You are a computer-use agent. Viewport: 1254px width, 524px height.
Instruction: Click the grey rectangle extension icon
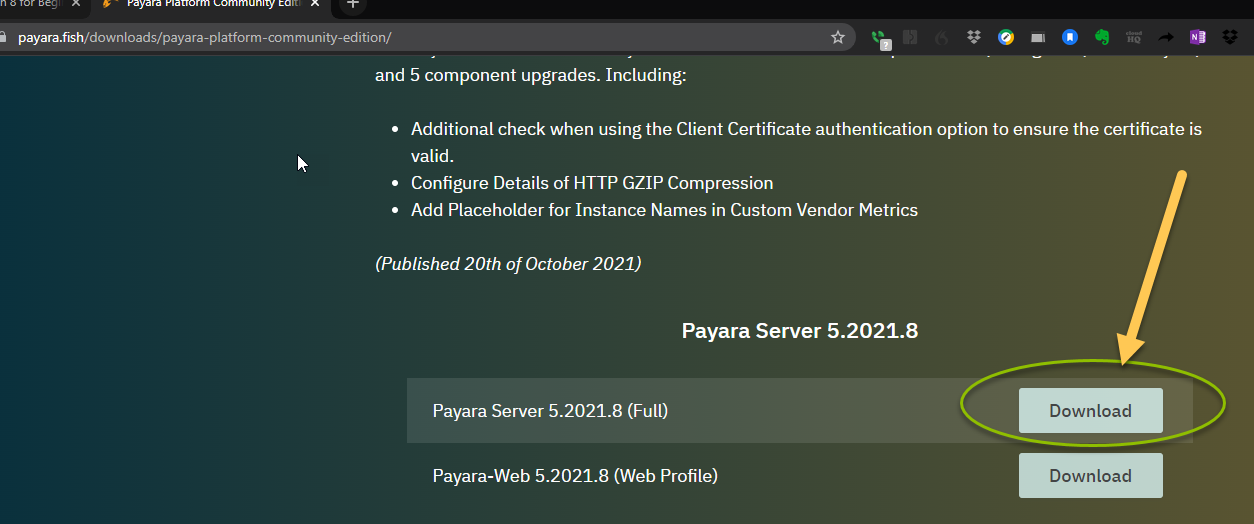[1038, 37]
